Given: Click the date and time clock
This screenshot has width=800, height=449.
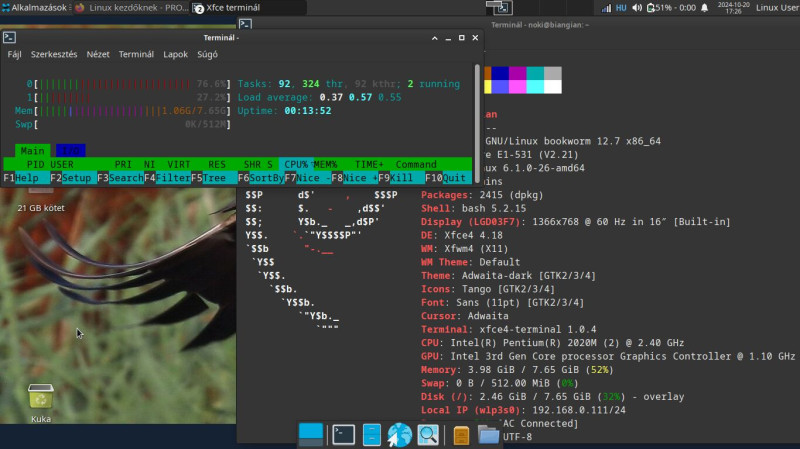Looking at the screenshot, I should pyautogui.click(x=733, y=8).
